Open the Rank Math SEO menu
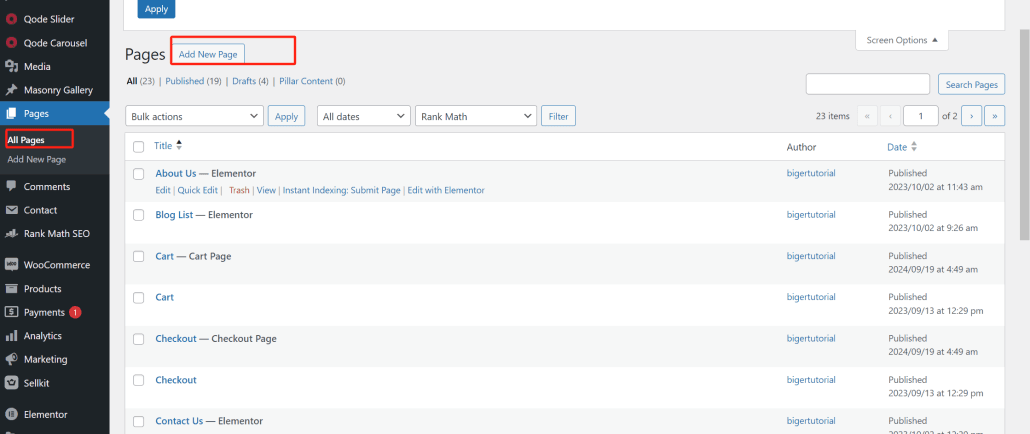This screenshot has width=1030, height=434. point(55,234)
